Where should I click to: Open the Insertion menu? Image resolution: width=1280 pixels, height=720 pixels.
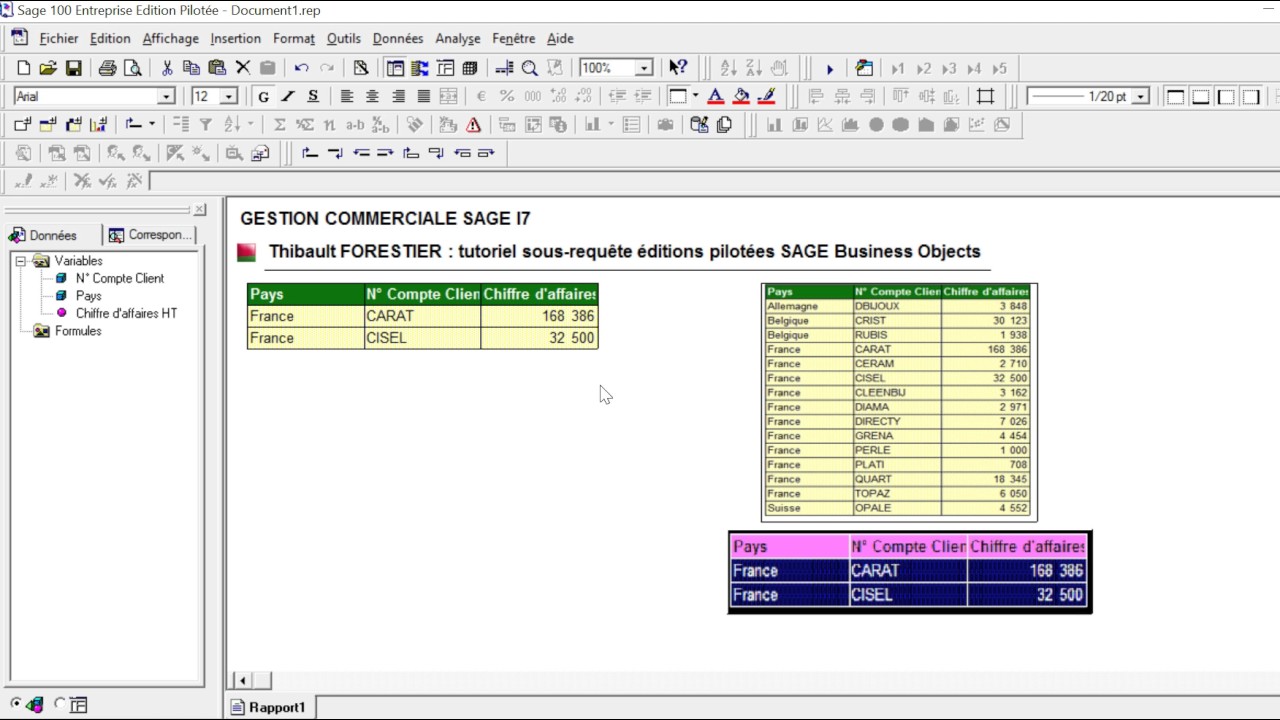235,38
